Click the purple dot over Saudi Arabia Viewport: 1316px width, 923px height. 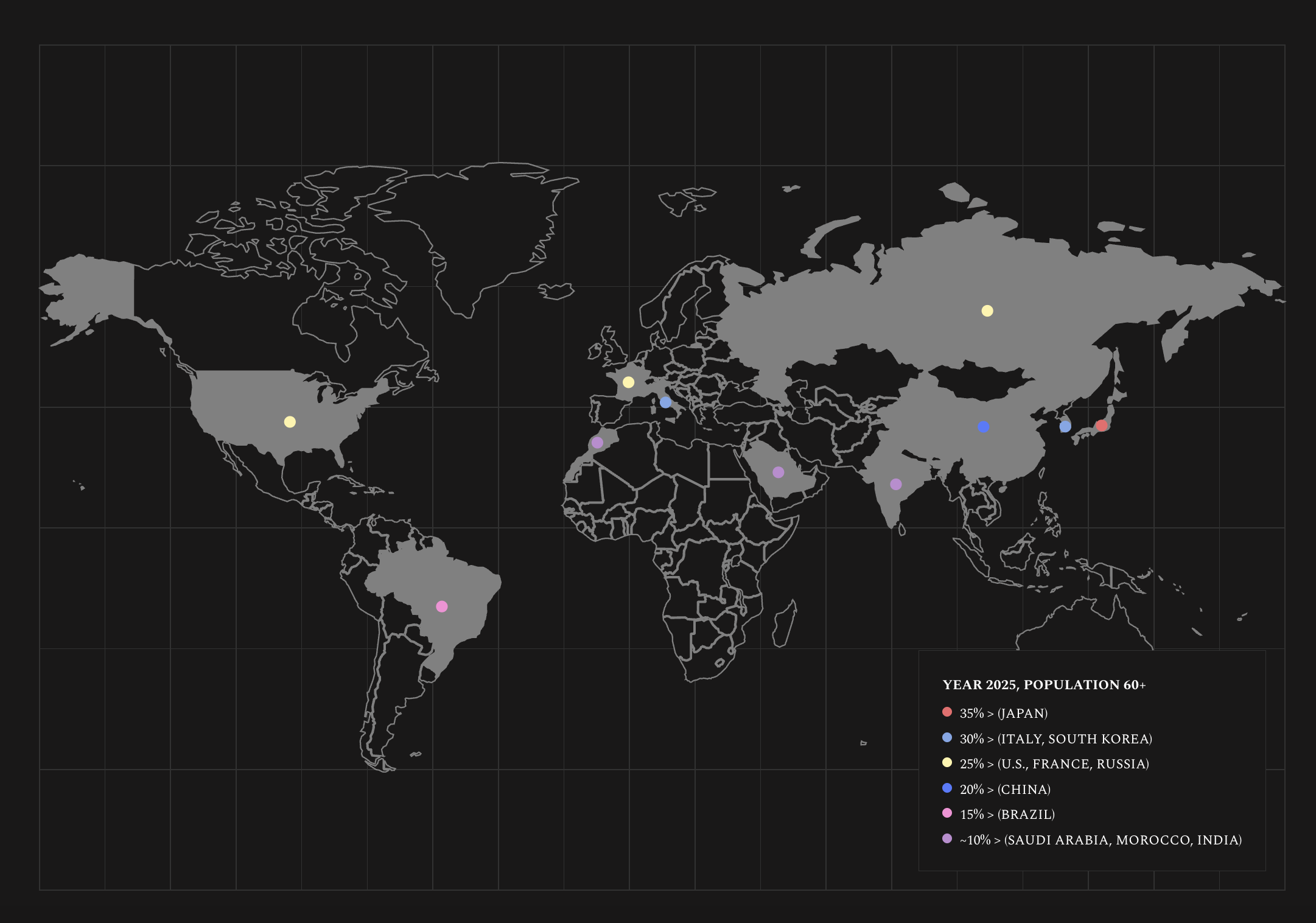[778, 472]
